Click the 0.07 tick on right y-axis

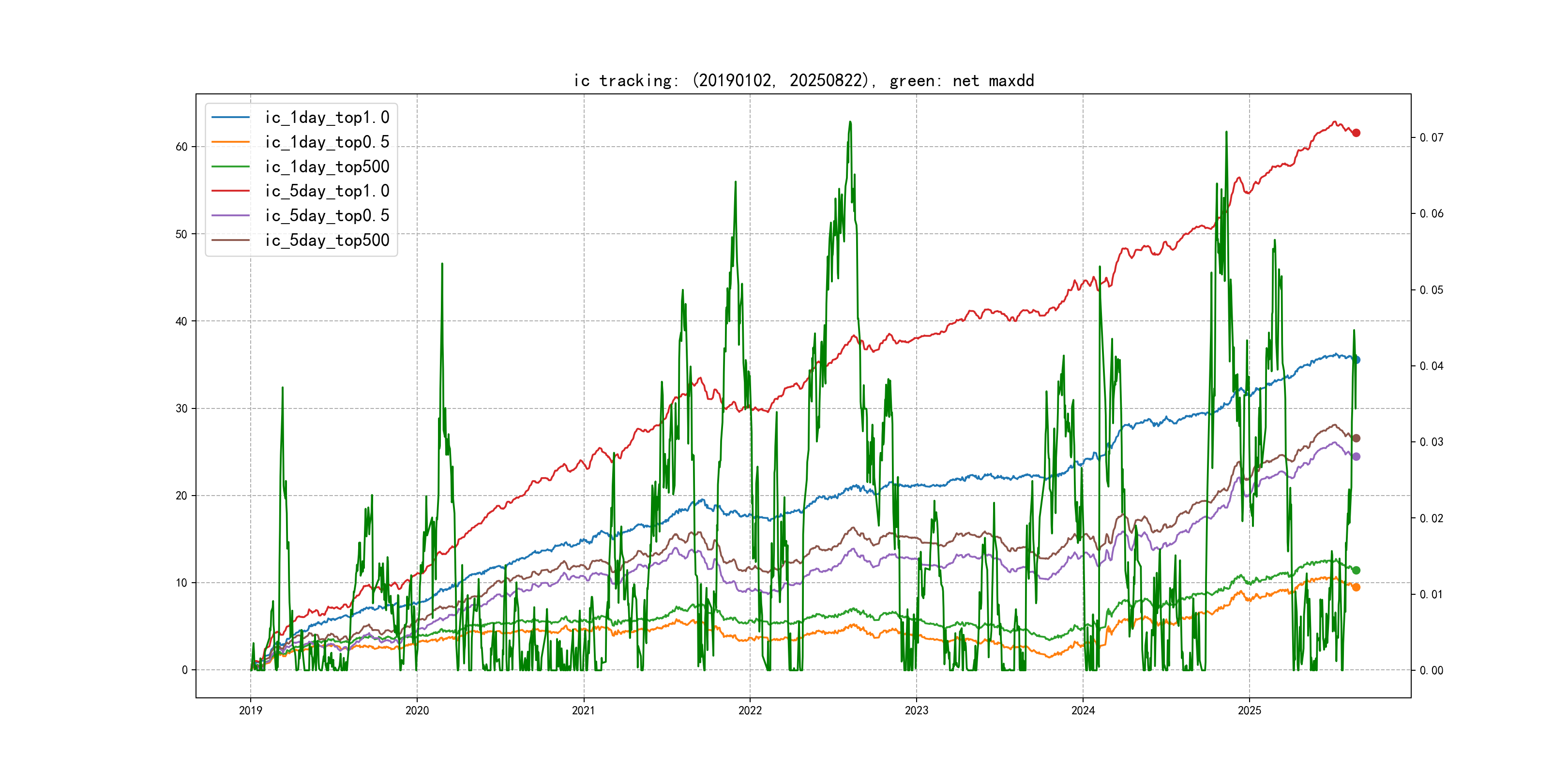pyautogui.click(x=1431, y=137)
